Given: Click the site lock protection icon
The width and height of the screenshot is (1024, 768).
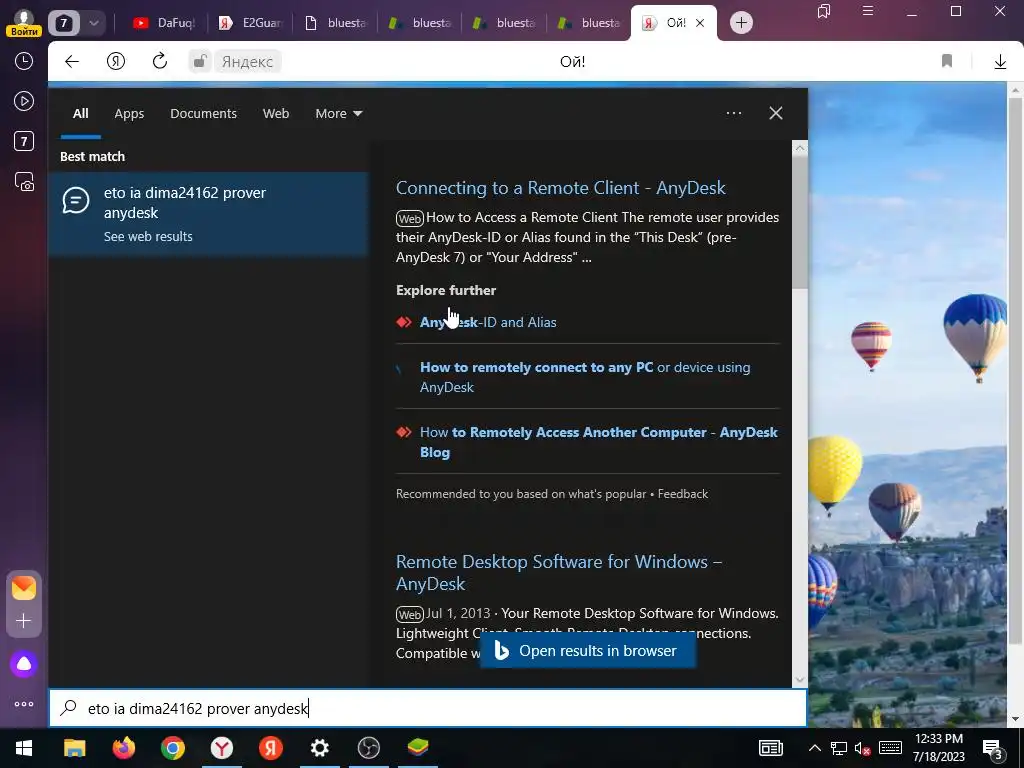Looking at the screenshot, I should click(199, 61).
